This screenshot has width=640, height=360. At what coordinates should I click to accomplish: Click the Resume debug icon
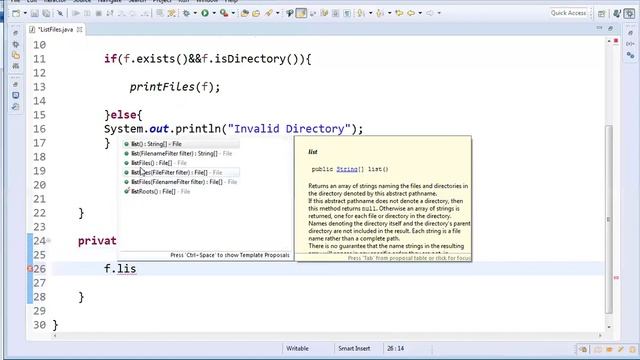76,13
